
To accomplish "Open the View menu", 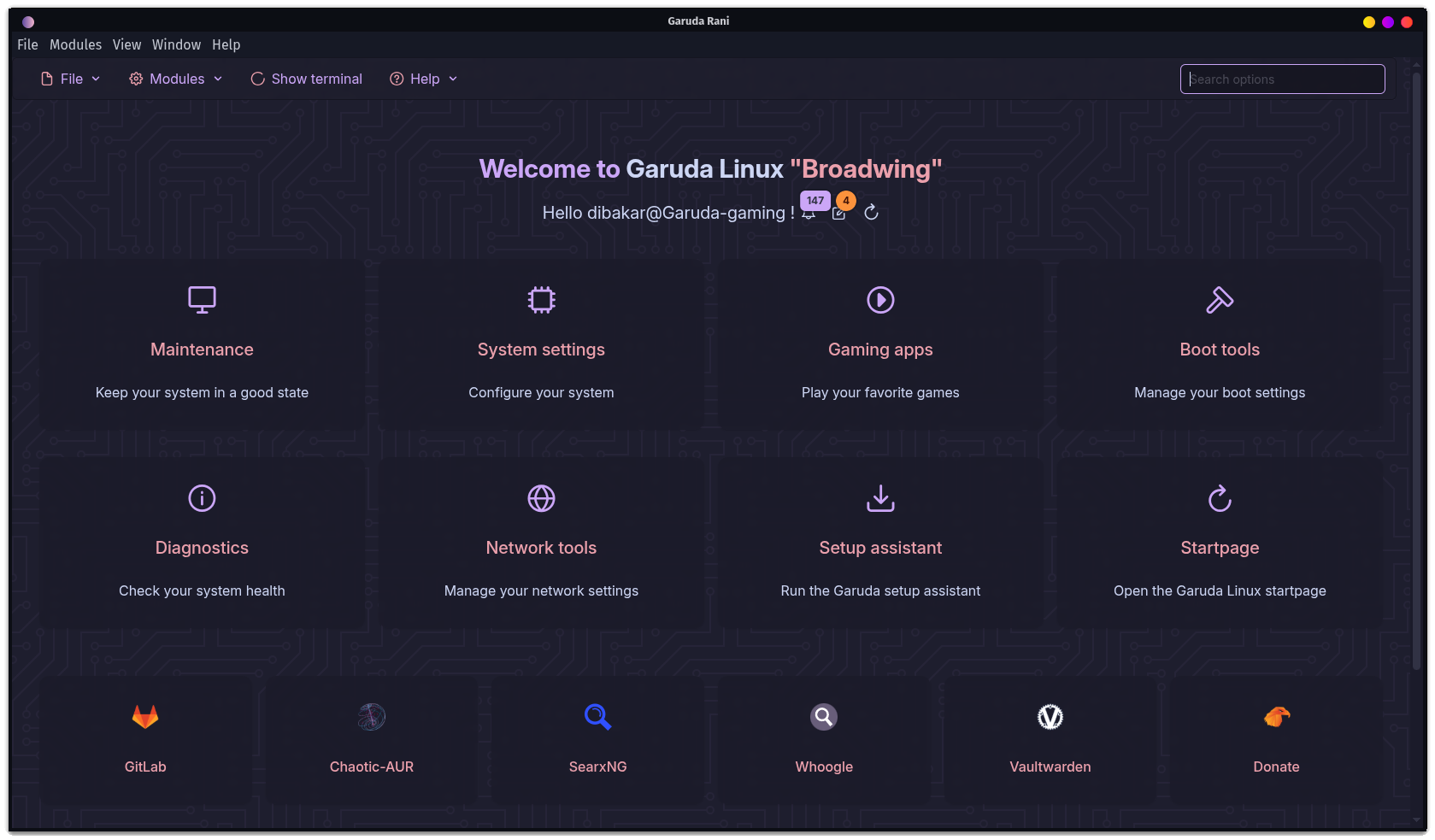I will click(126, 44).
